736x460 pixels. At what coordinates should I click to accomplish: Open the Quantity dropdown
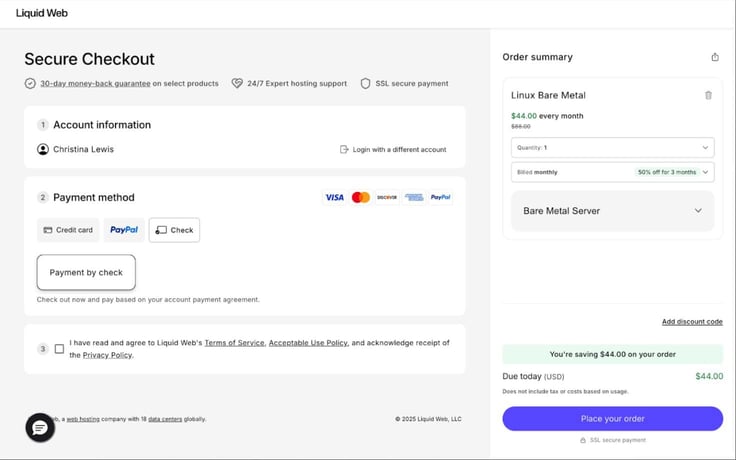pos(613,147)
